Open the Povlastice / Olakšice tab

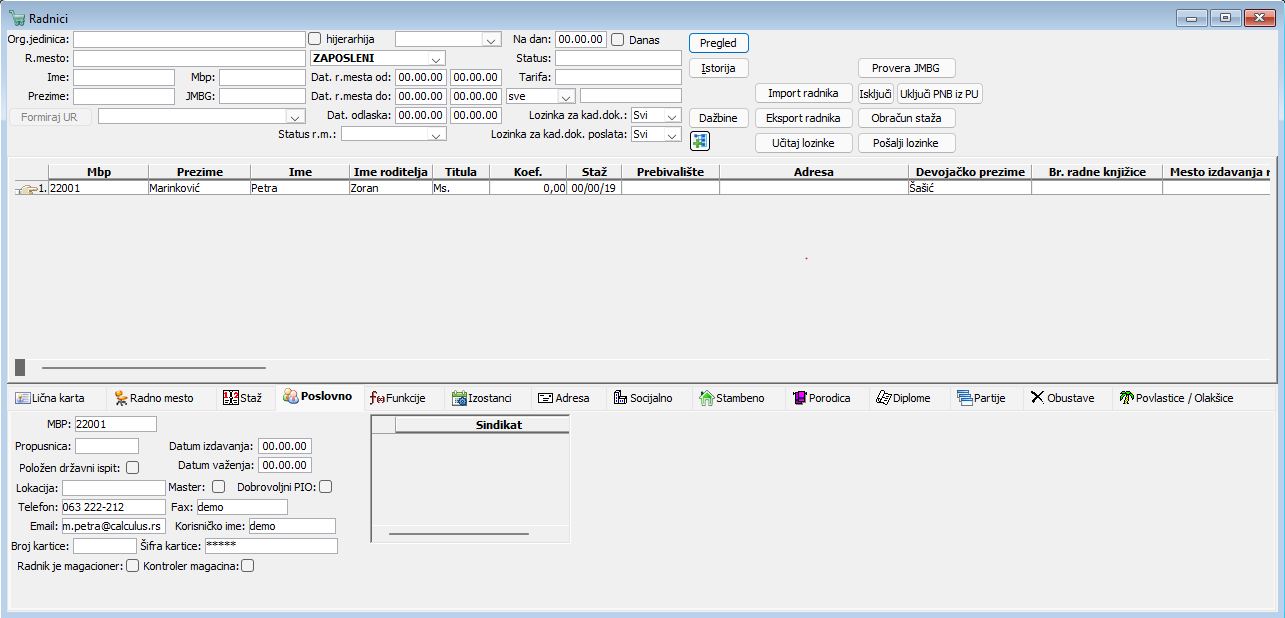[1178, 398]
